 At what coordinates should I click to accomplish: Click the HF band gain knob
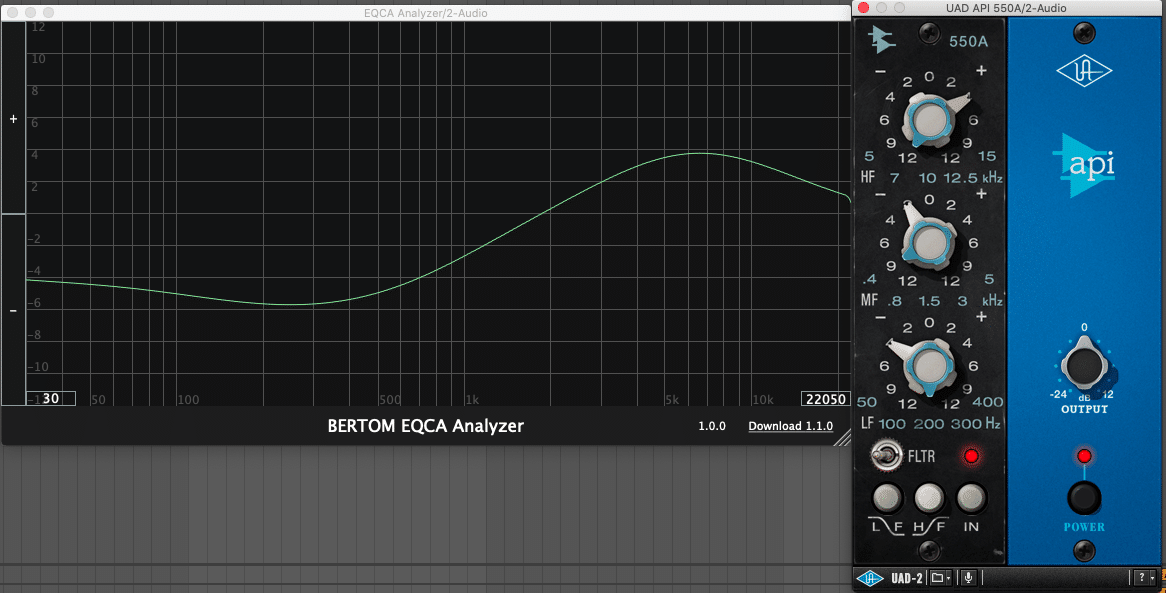(x=928, y=121)
